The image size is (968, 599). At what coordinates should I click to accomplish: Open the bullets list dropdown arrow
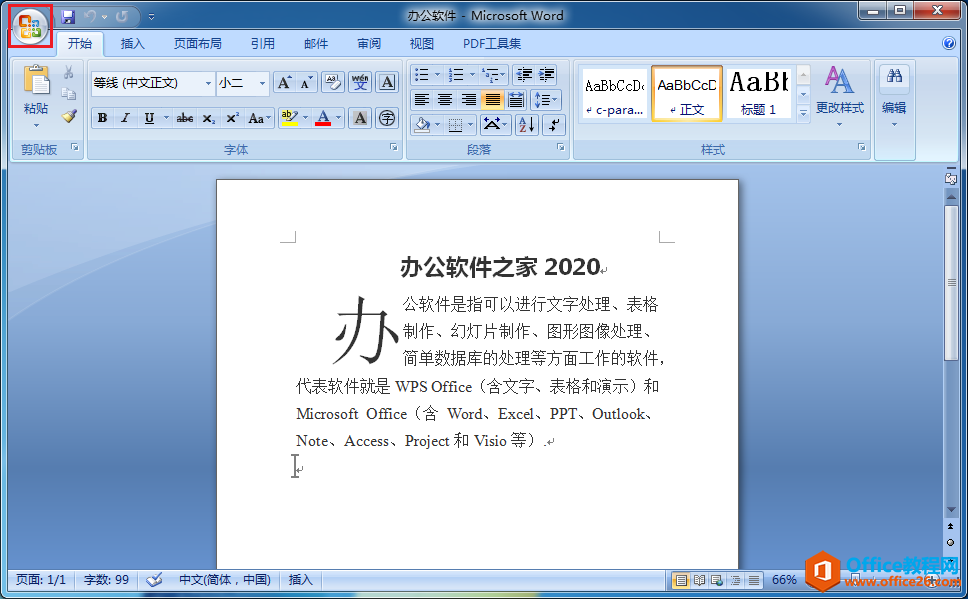[437, 75]
